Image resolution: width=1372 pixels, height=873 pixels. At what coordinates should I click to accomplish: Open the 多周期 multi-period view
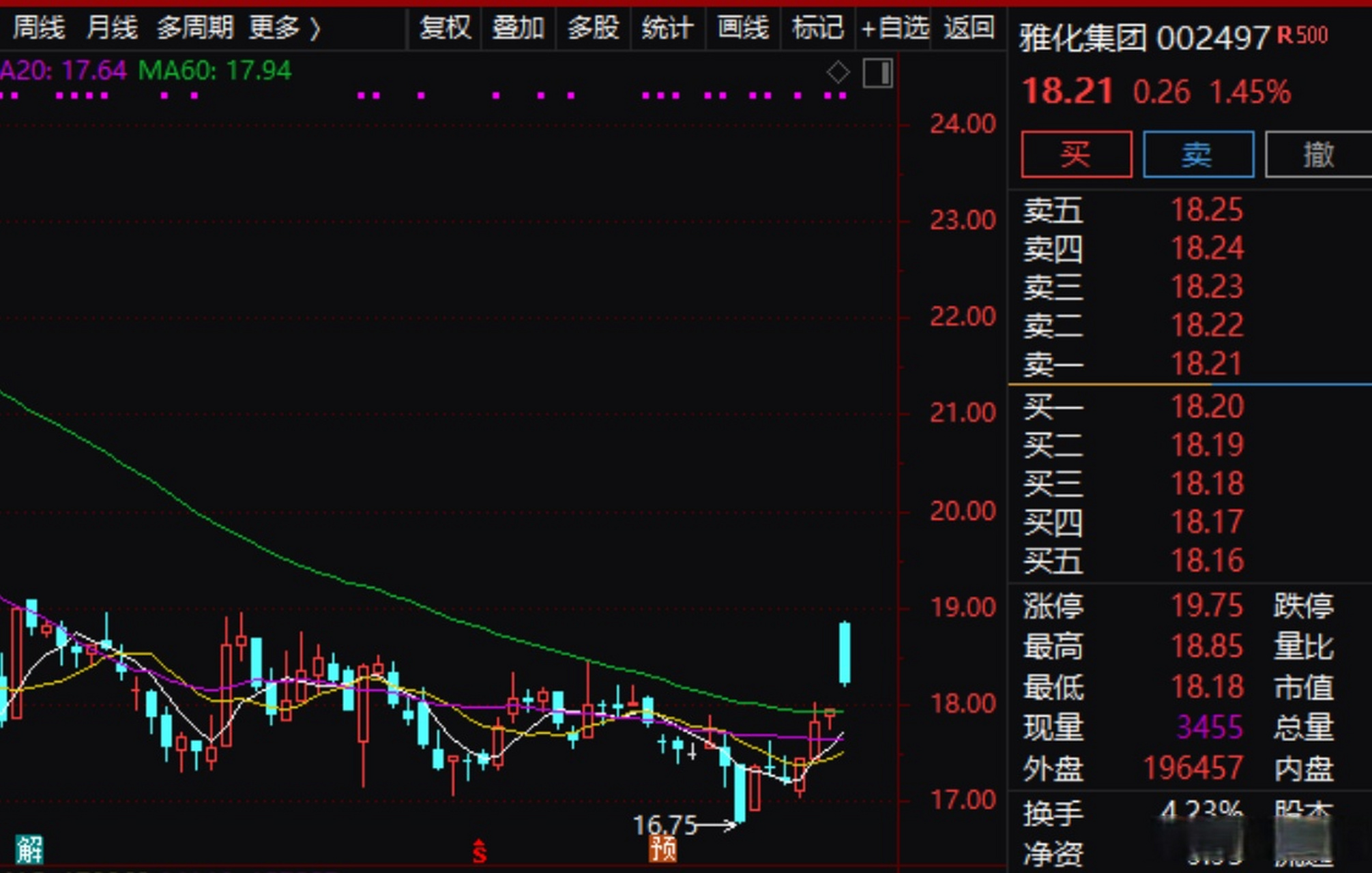195,28
